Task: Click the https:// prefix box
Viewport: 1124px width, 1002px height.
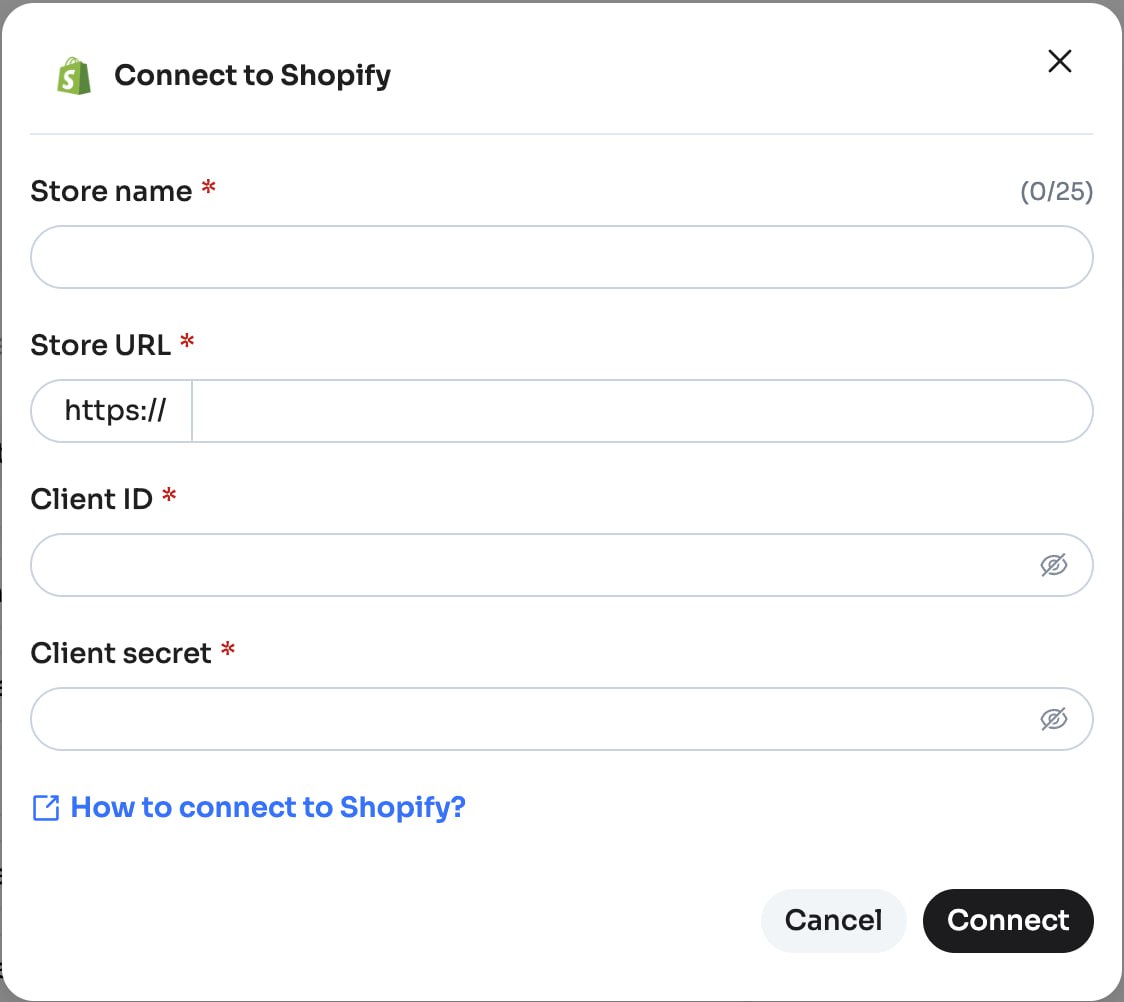Action: [x=114, y=411]
